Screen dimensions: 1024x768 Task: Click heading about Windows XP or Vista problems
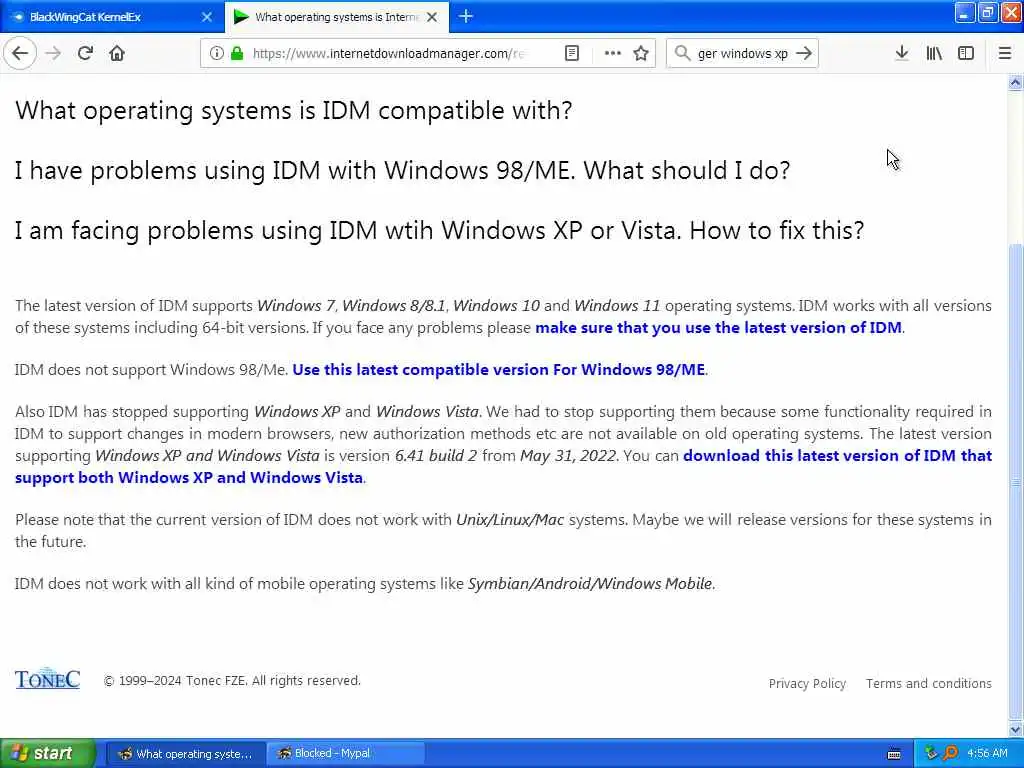440,231
